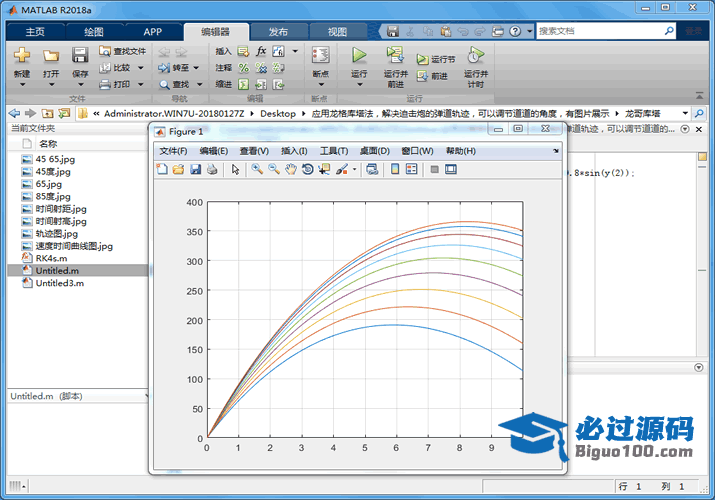Screen dimensions: 715x500
Task: Toggle the Edit Plot arrow tool
Action: 236,169
